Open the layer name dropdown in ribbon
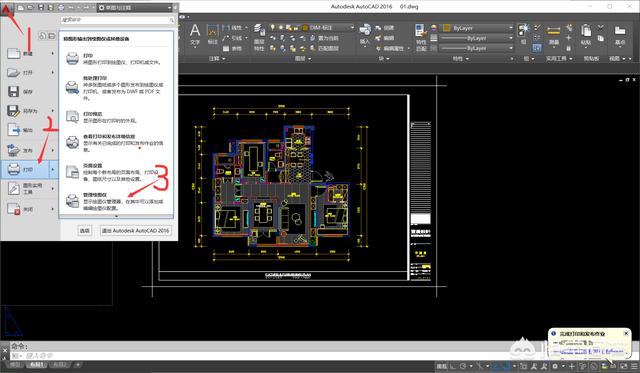The width and height of the screenshot is (640, 373). 328,27
